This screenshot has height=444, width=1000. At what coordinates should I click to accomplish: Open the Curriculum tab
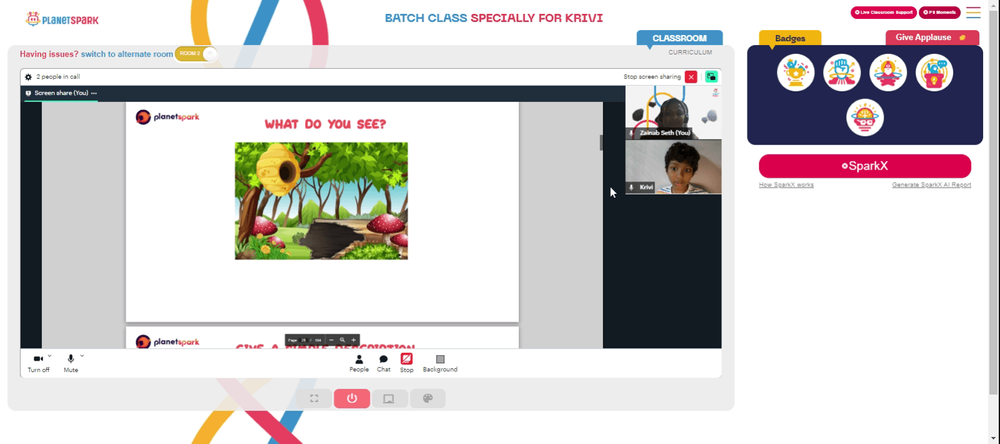(690, 52)
